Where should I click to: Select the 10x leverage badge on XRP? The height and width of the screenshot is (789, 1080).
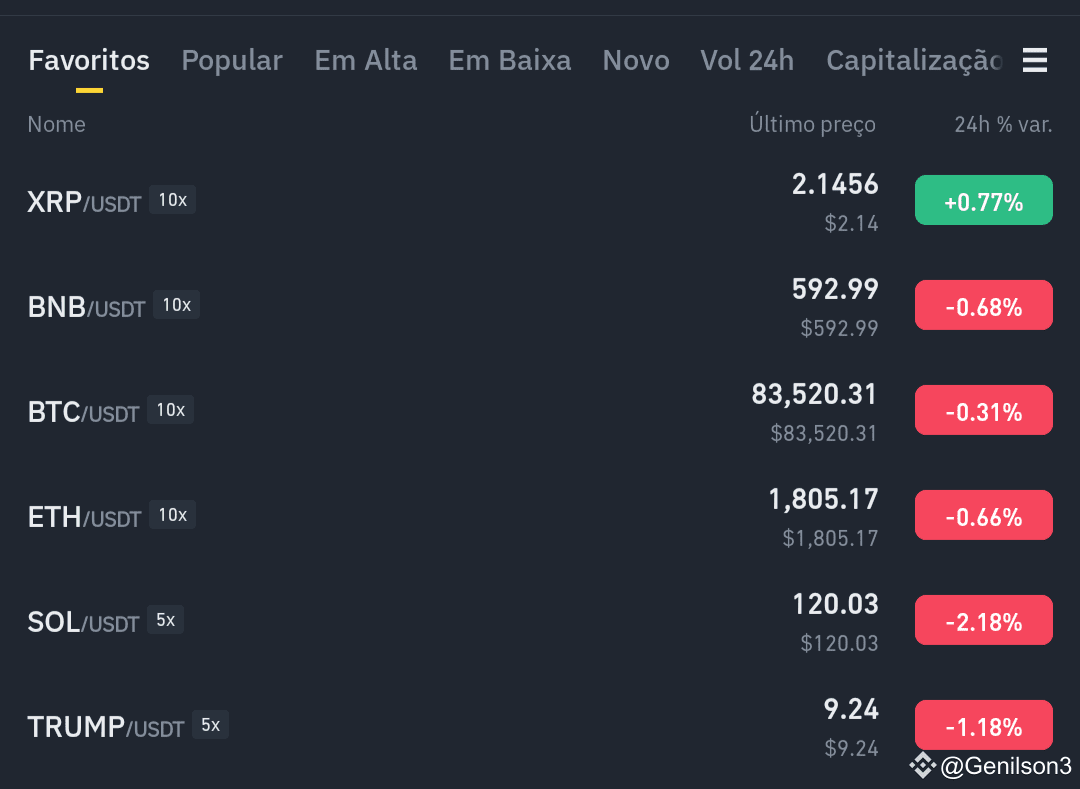pos(173,200)
